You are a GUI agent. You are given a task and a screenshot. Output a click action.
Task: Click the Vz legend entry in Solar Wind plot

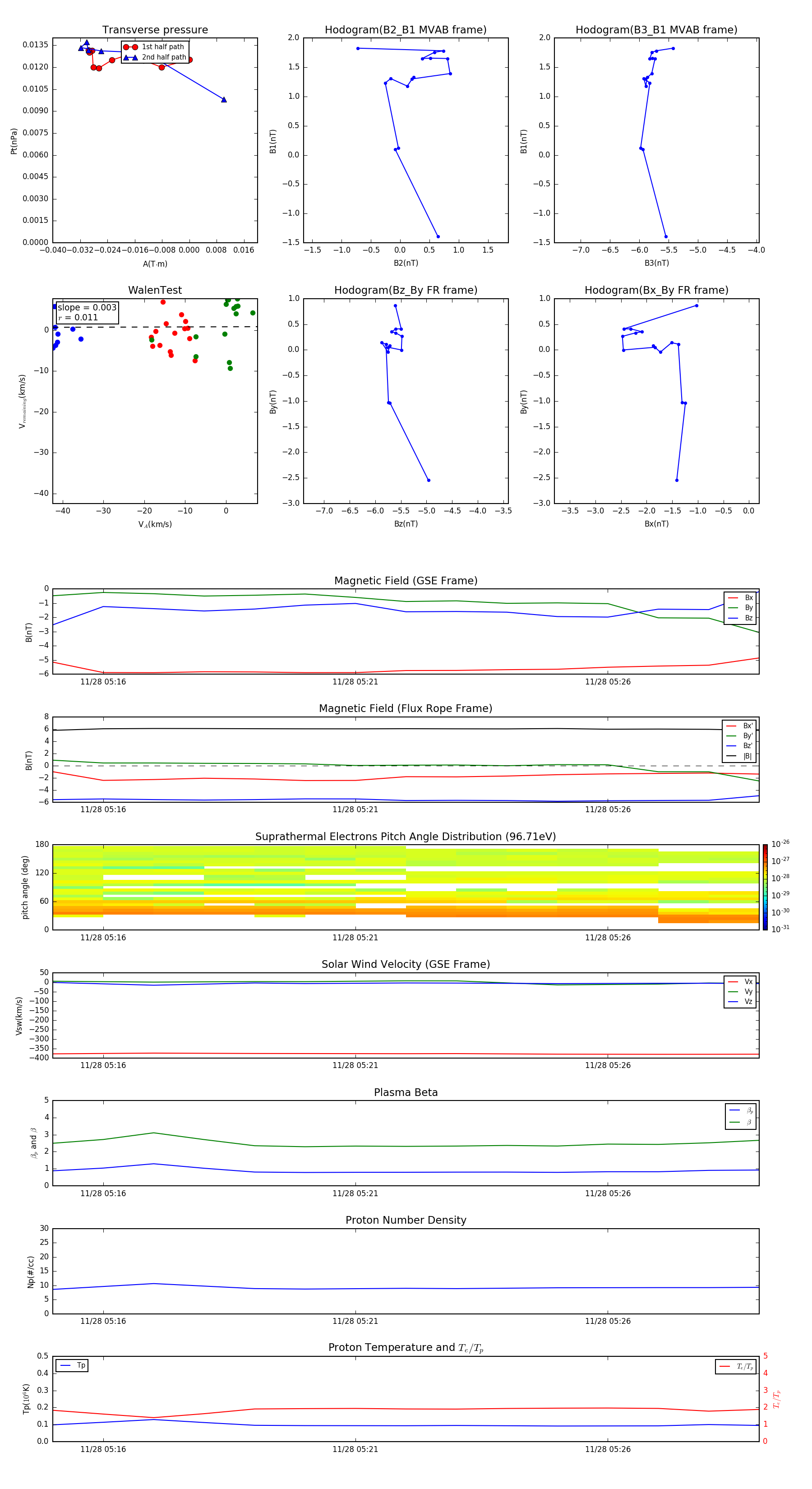click(x=740, y=1002)
